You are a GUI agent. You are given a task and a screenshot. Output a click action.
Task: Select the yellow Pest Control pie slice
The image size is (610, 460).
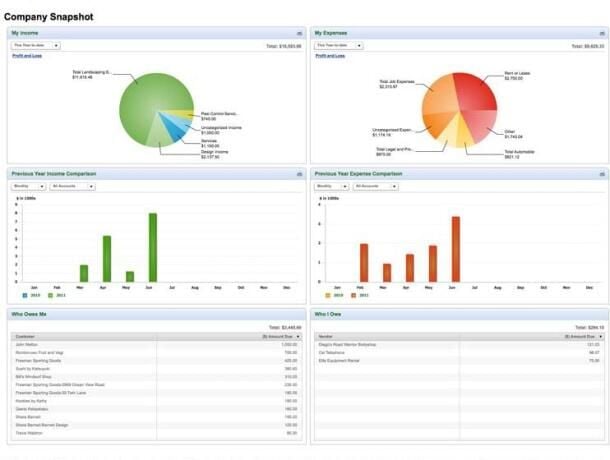tap(183, 114)
